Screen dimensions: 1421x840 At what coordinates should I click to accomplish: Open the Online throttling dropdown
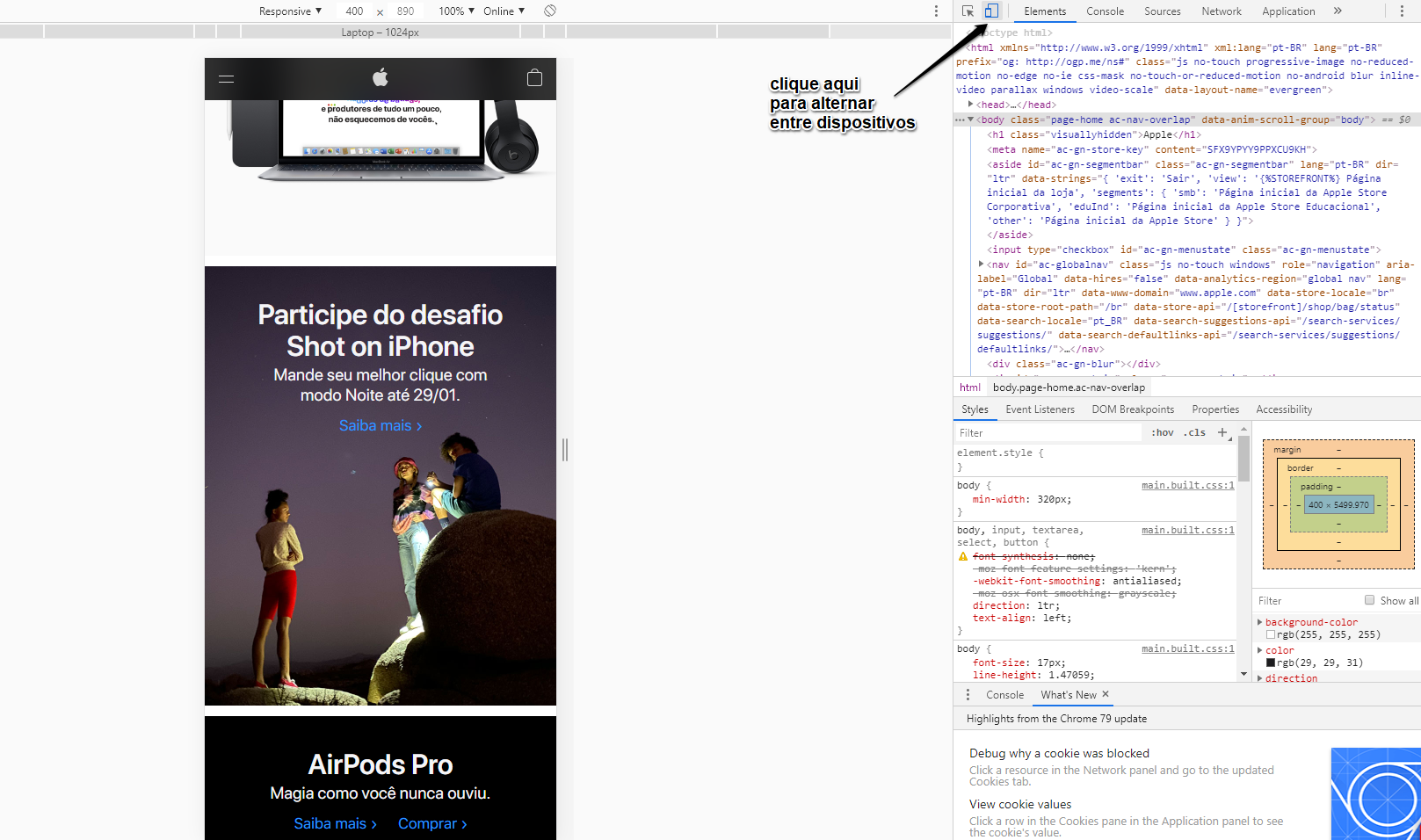click(x=504, y=11)
